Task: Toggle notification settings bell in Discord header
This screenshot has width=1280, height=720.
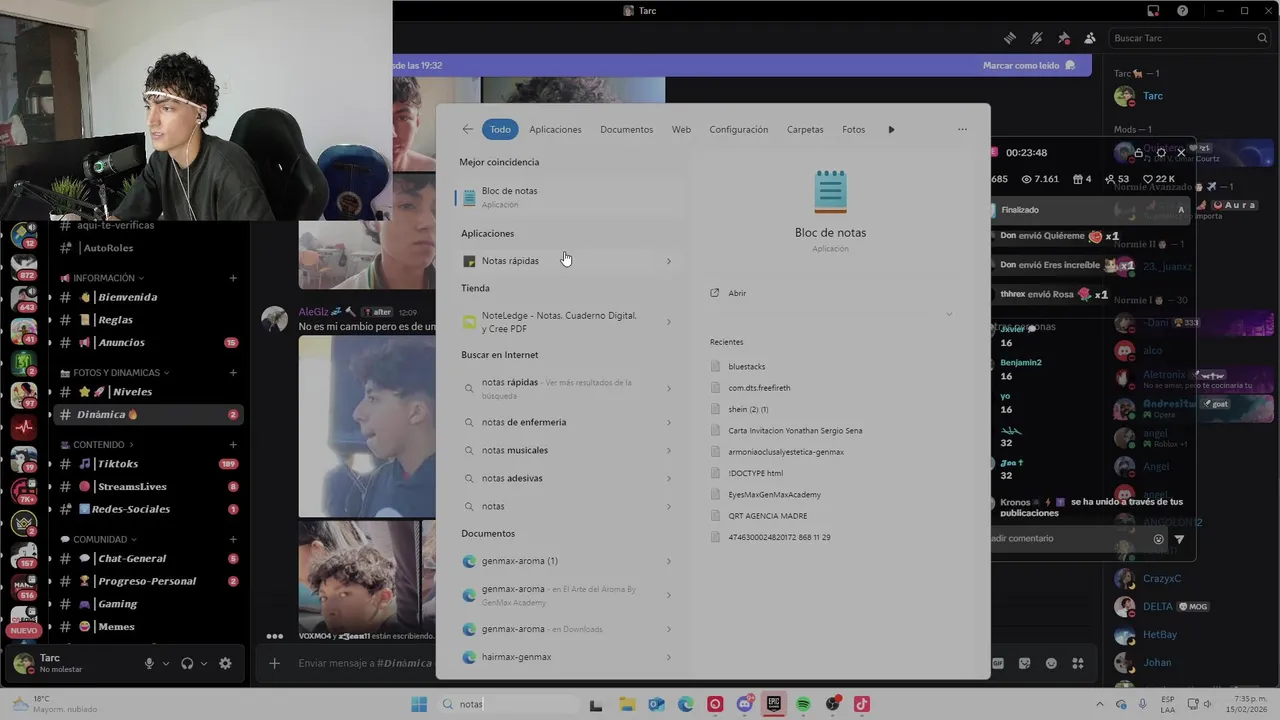Action: coord(1037,38)
